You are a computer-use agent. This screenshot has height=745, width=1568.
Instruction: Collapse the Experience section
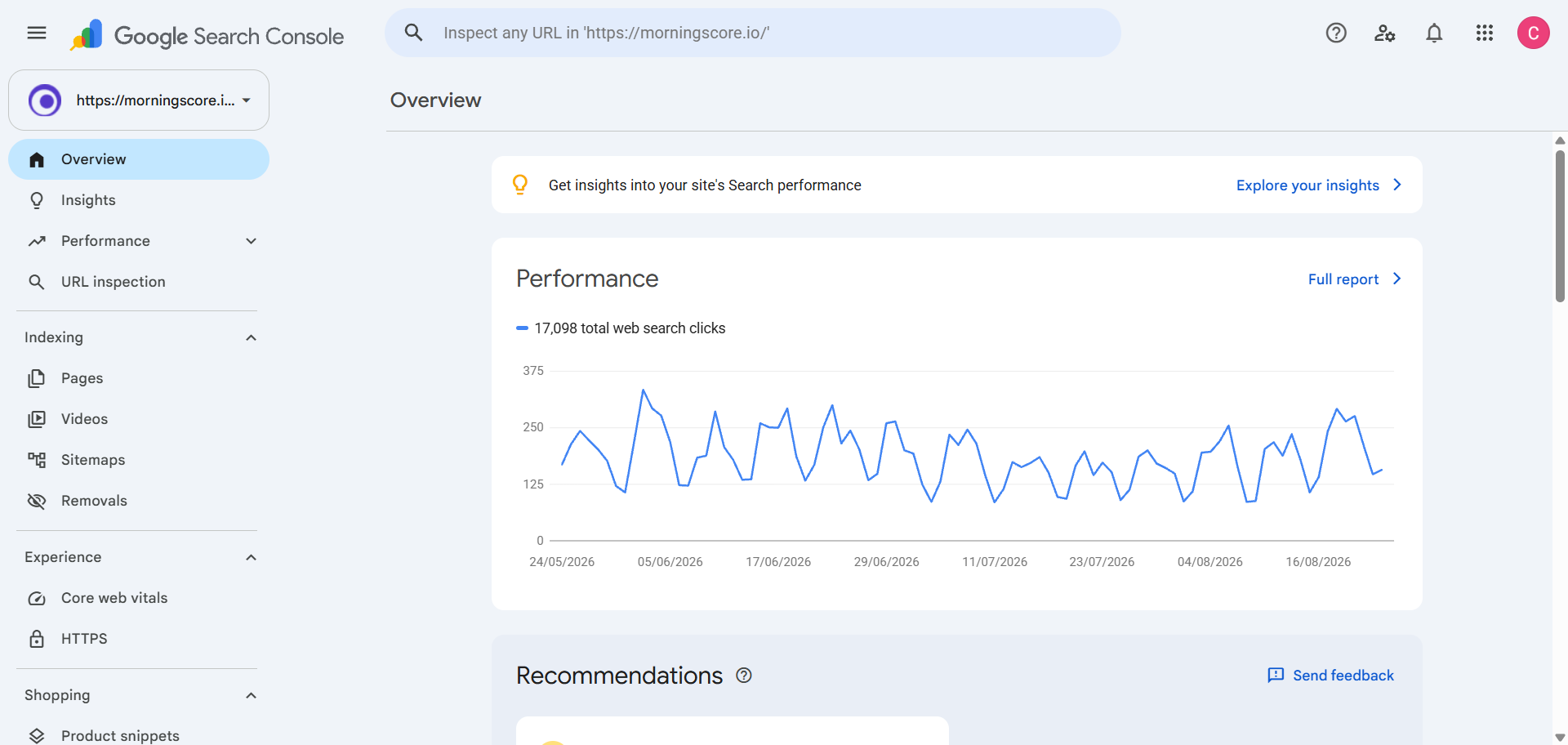click(252, 557)
